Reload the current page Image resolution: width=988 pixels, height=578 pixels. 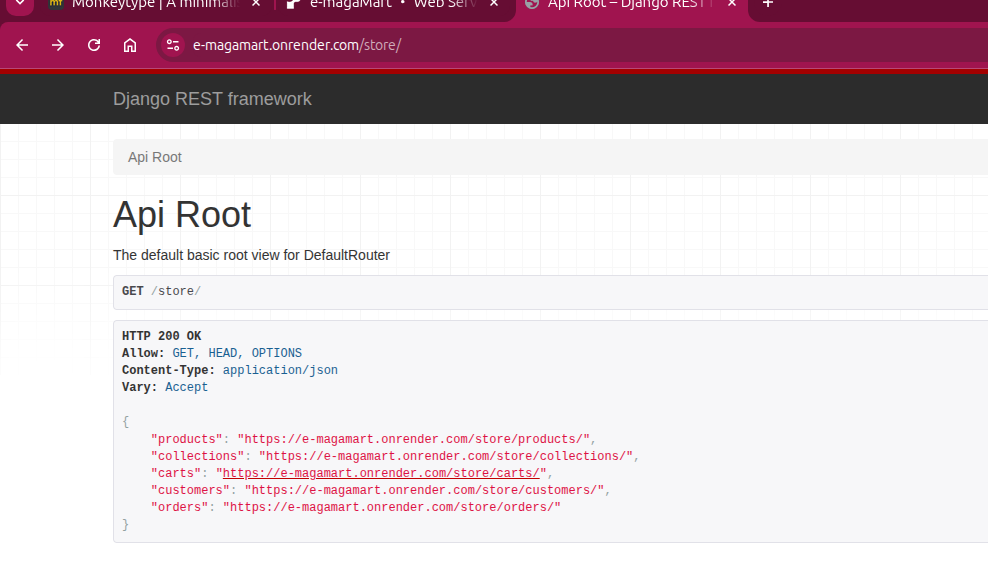pyautogui.click(x=94, y=45)
